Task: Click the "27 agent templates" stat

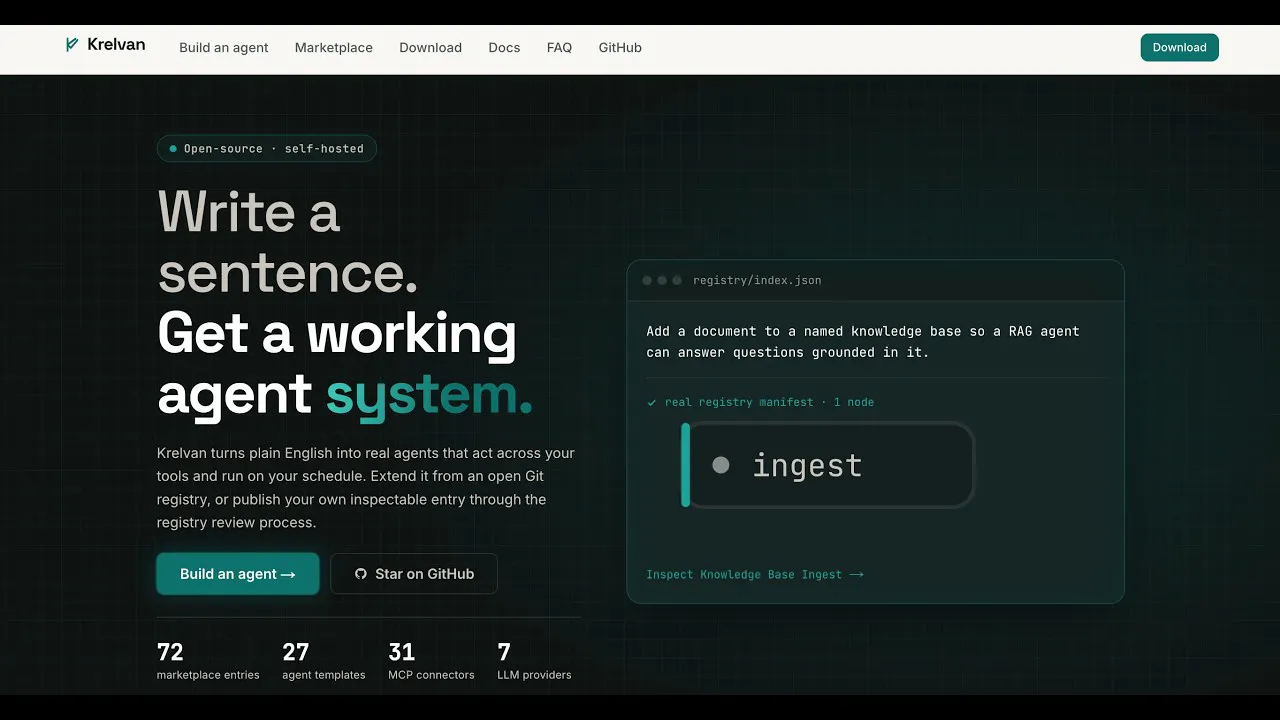Action: (x=324, y=661)
